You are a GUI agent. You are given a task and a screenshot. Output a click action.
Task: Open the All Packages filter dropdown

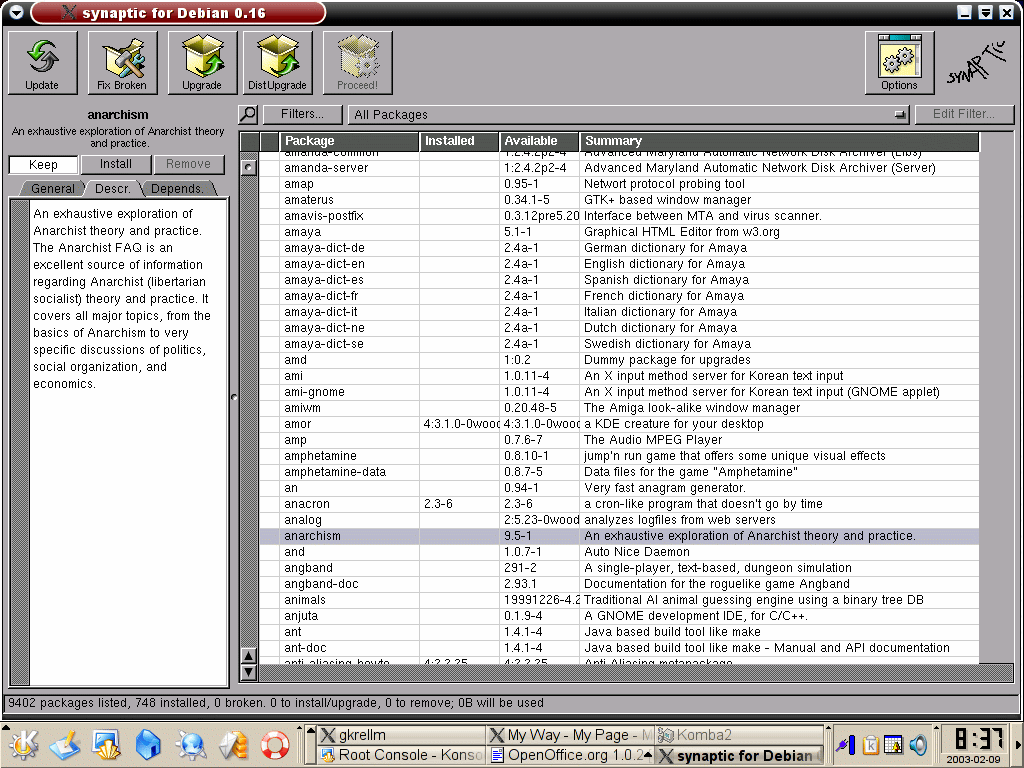(629, 115)
